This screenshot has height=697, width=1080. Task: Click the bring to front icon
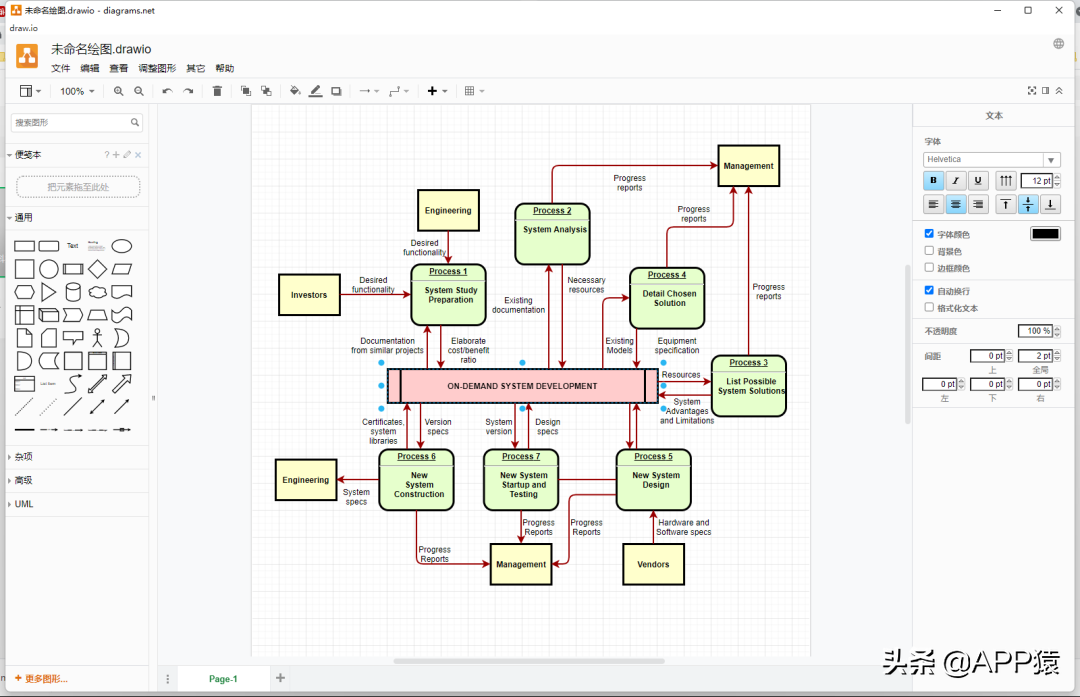pyautogui.click(x=246, y=91)
